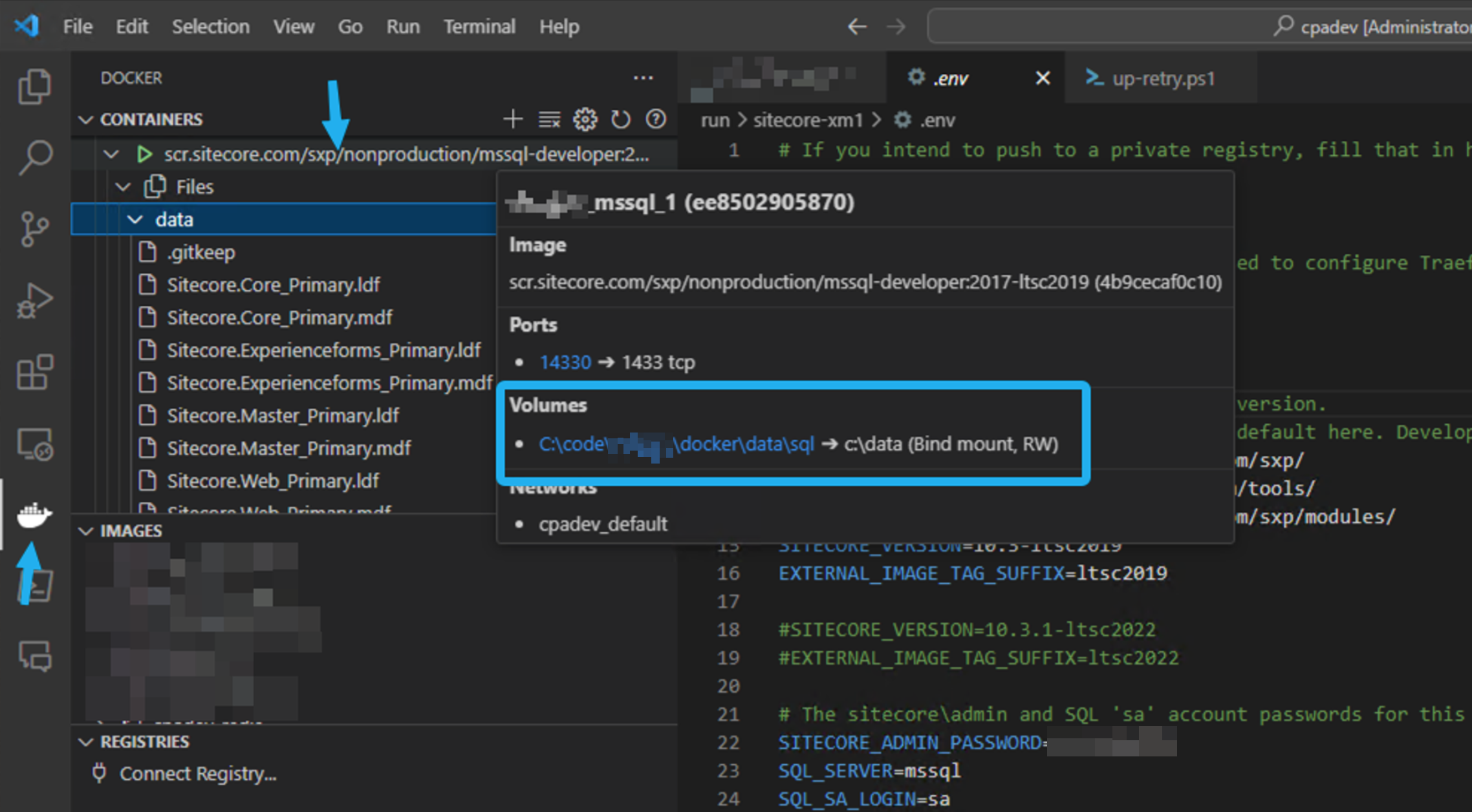Close the .env editor tab
The image size is (1472, 812).
point(1043,78)
